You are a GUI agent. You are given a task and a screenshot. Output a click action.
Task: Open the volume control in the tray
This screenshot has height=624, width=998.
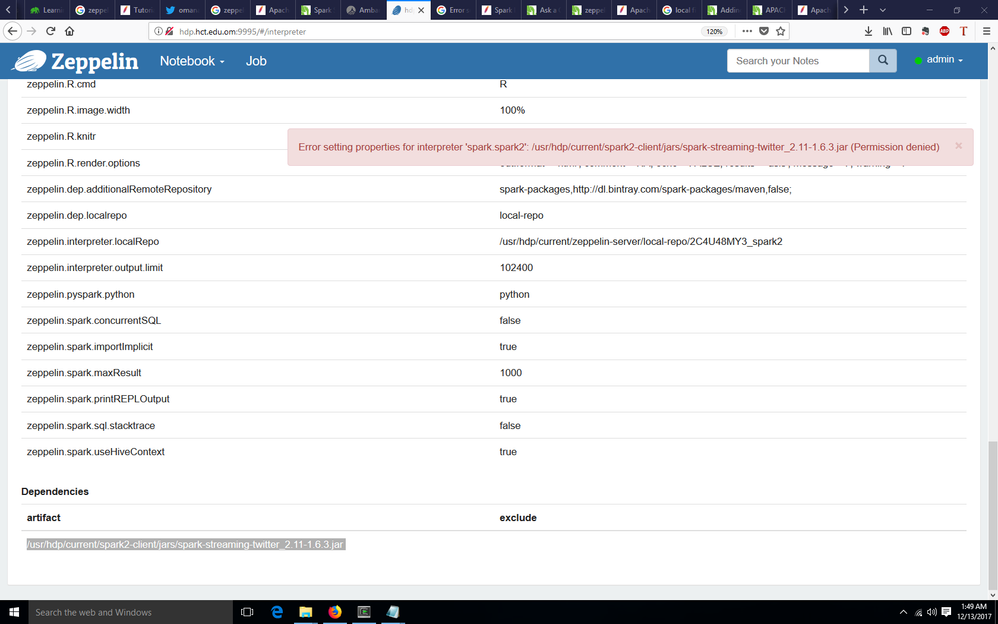pyautogui.click(x=932, y=612)
